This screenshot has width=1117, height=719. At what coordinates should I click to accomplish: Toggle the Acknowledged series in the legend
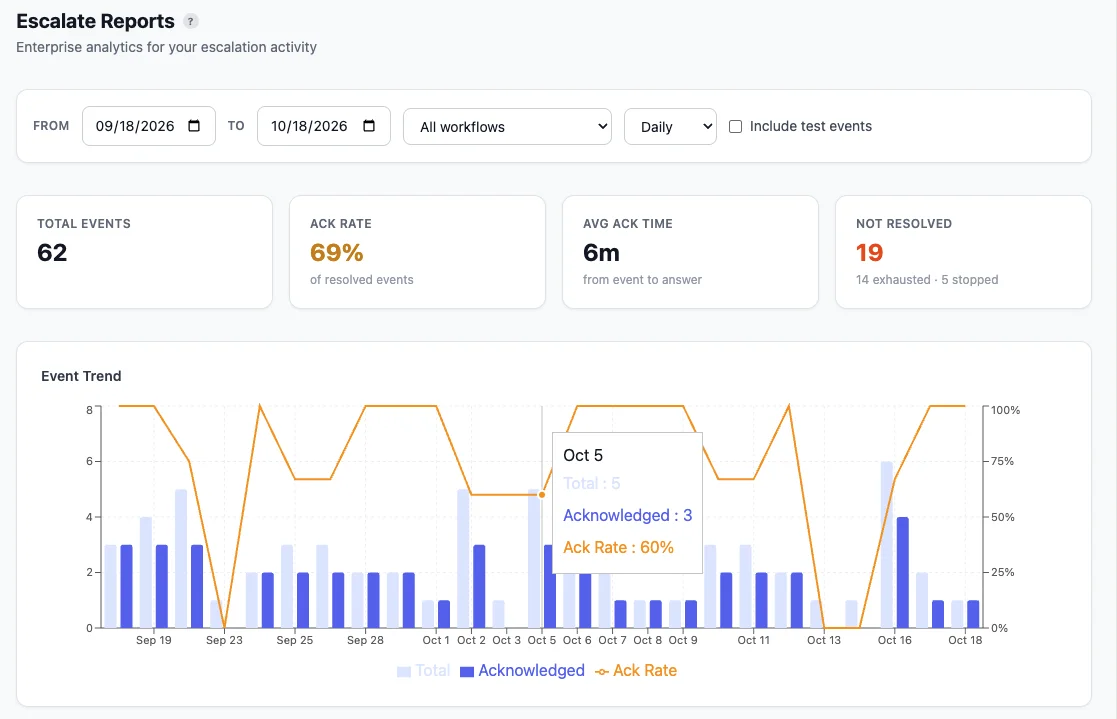tap(522, 671)
